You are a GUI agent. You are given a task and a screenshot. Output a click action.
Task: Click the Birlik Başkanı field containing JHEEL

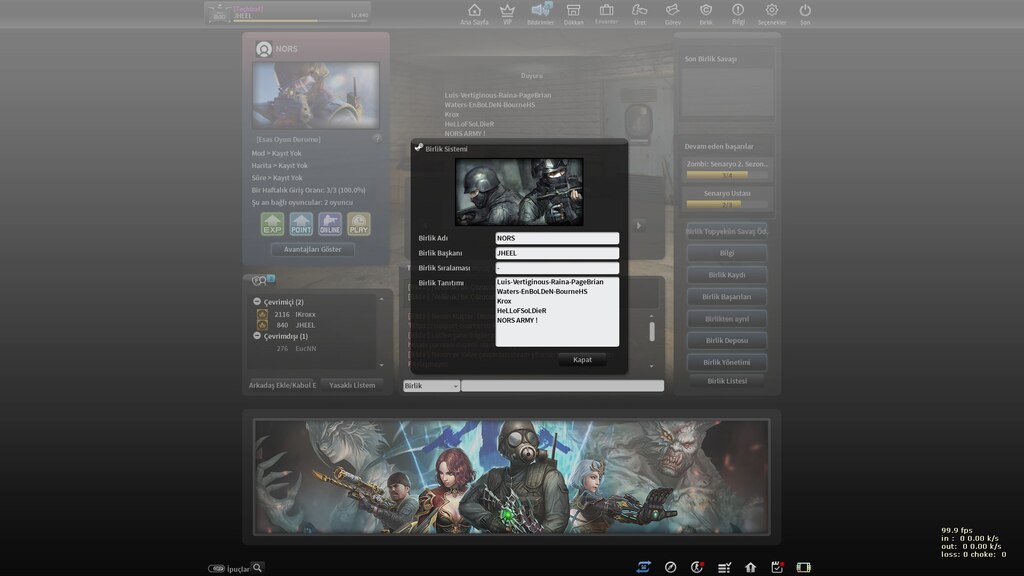coord(557,253)
